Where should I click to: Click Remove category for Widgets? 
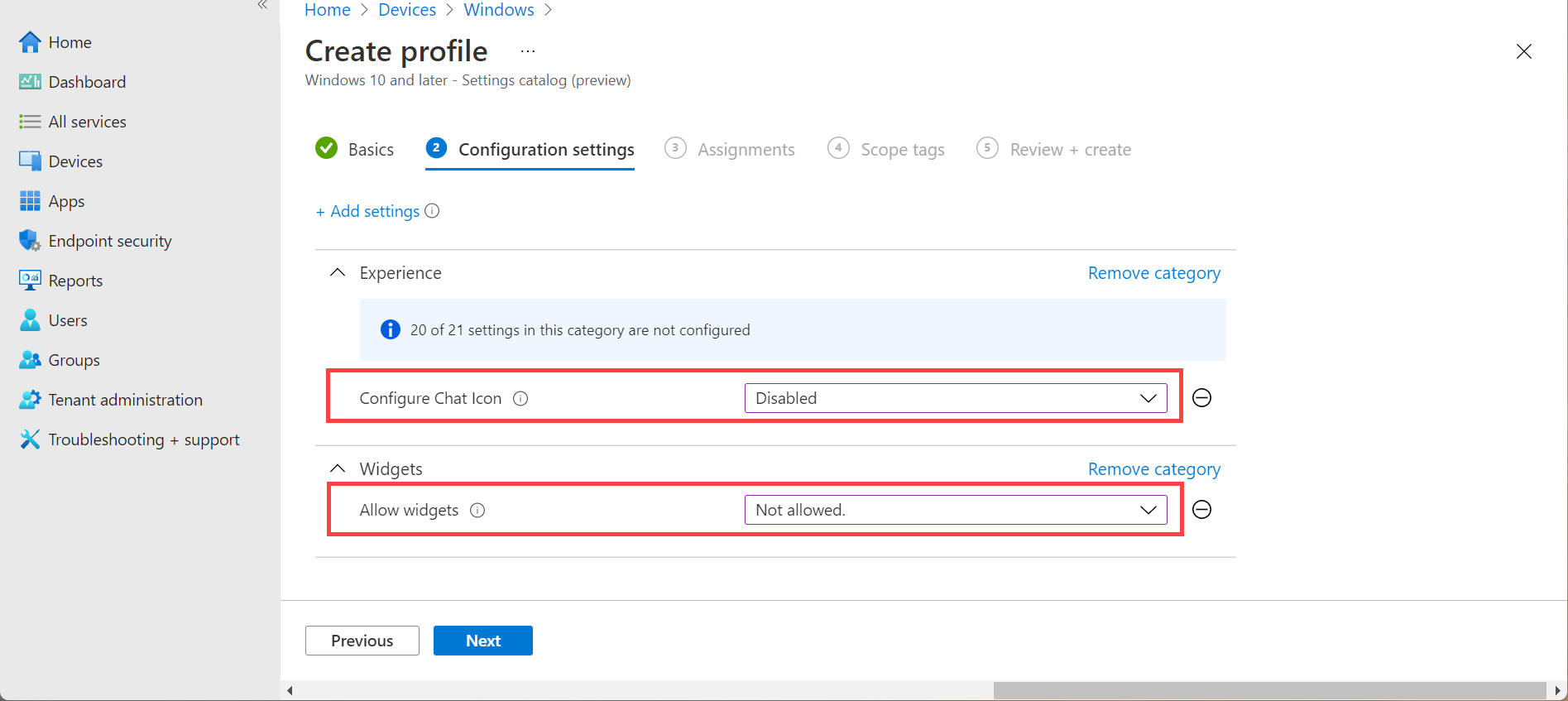[1154, 469]
